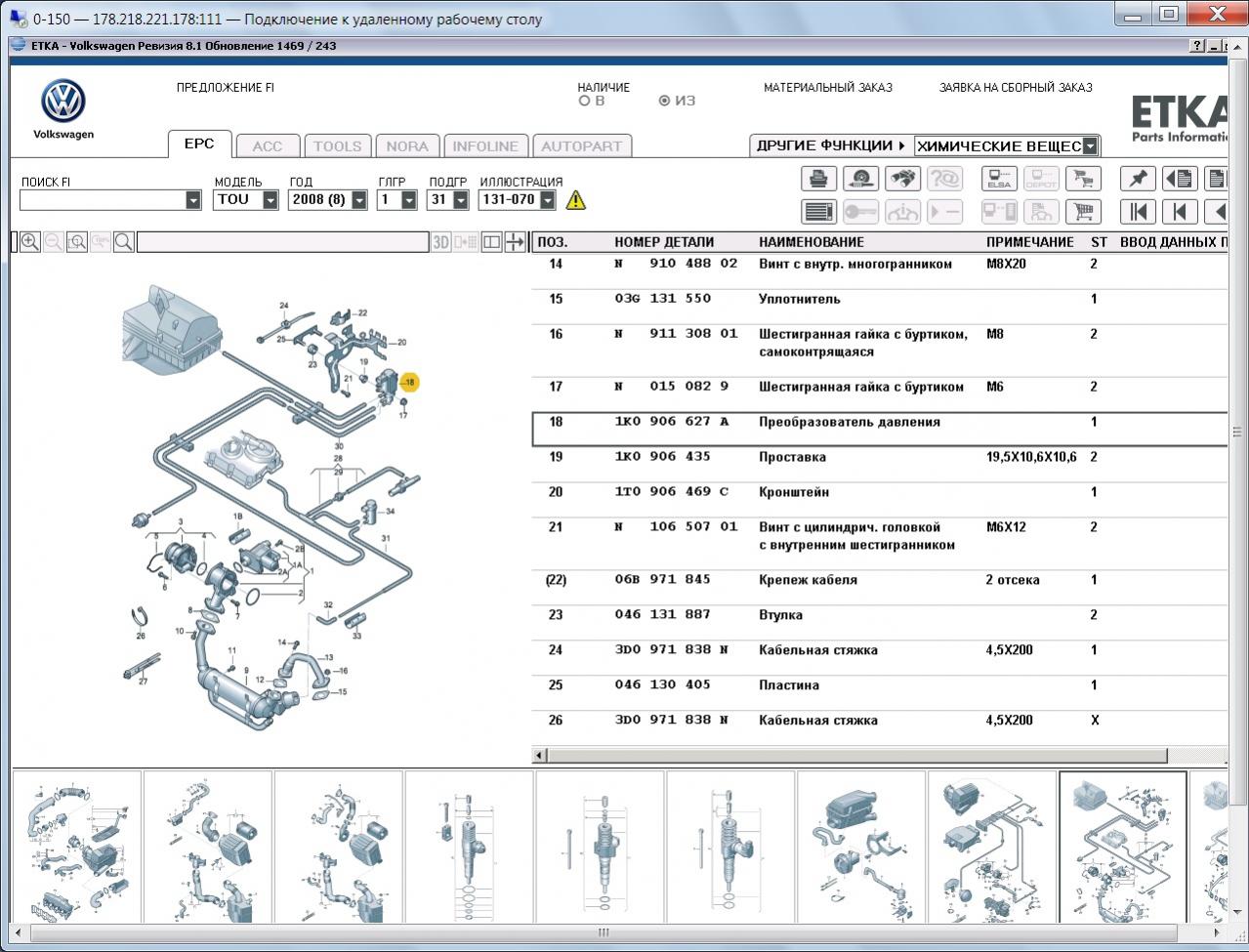Click part number 1T0 906 469 C
Viewport: 1249px width, 952px height.
point(671,492)
